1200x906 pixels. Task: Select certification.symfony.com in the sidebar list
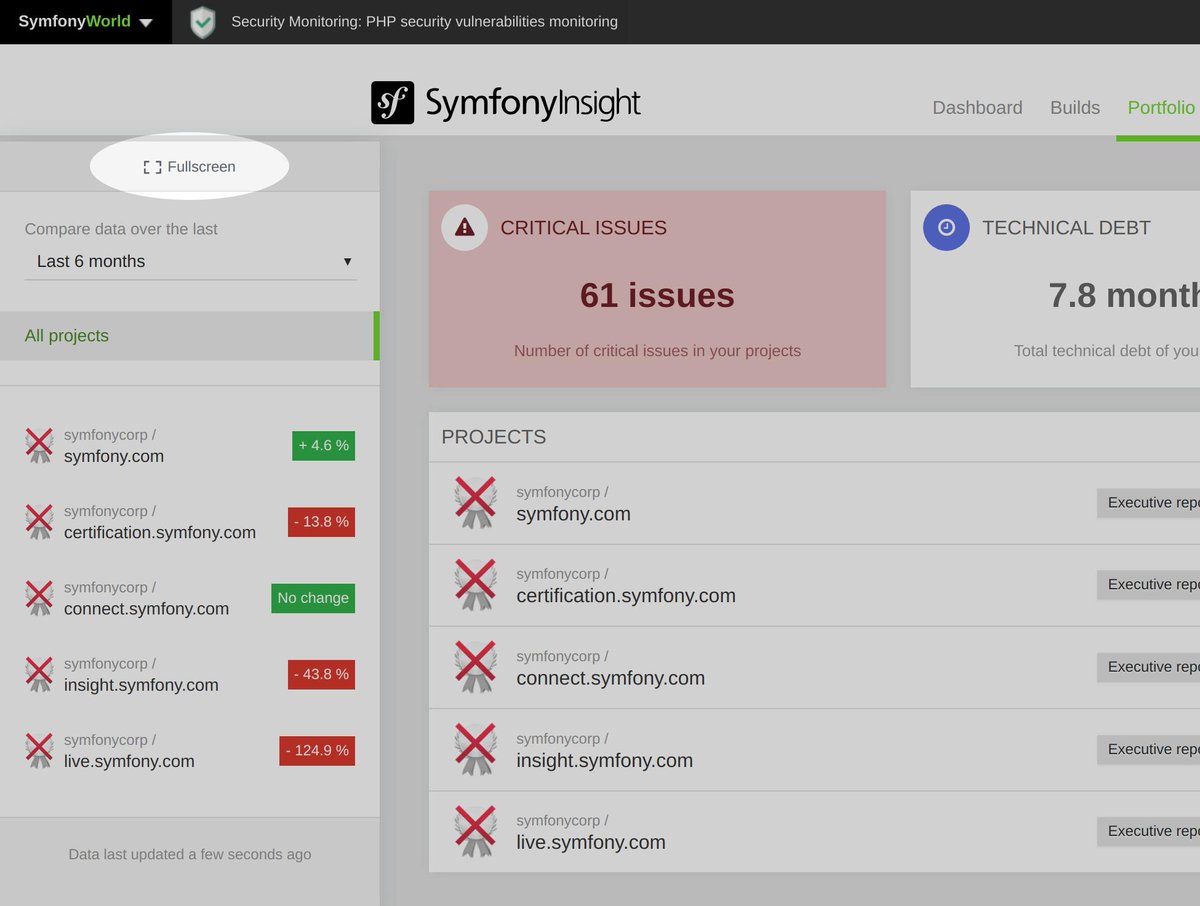click(x=160, y=532)
